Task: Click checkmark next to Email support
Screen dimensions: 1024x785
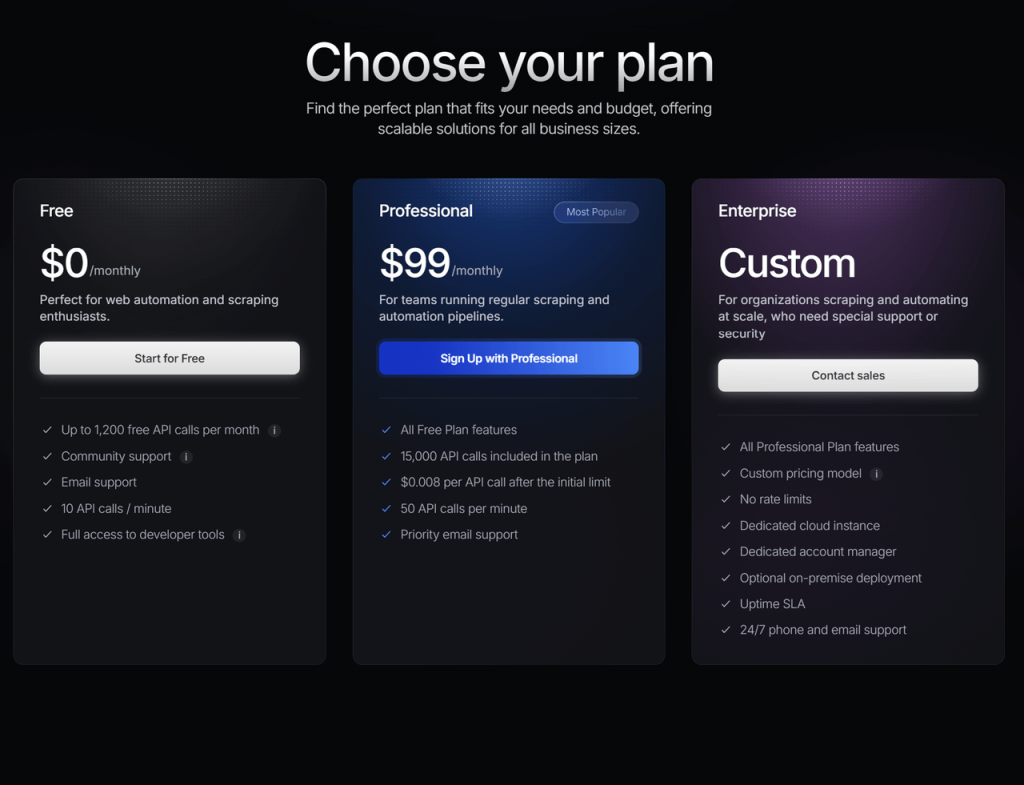Action: [47, 482]
